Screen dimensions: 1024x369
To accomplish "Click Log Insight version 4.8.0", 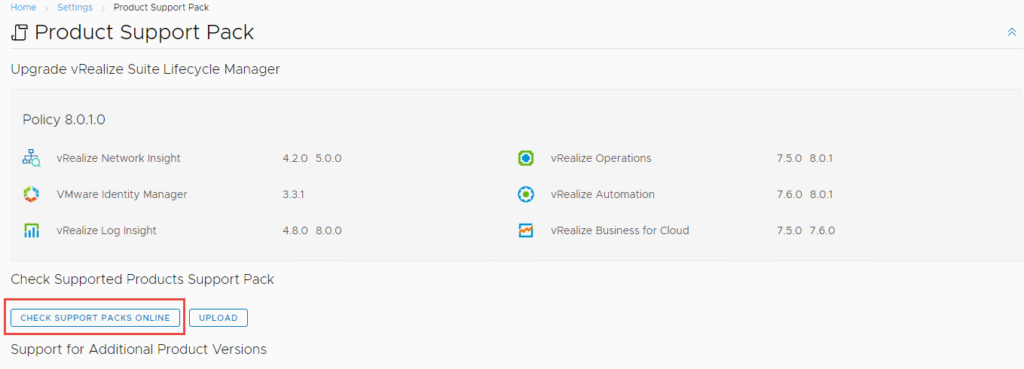I will (295, 231).
